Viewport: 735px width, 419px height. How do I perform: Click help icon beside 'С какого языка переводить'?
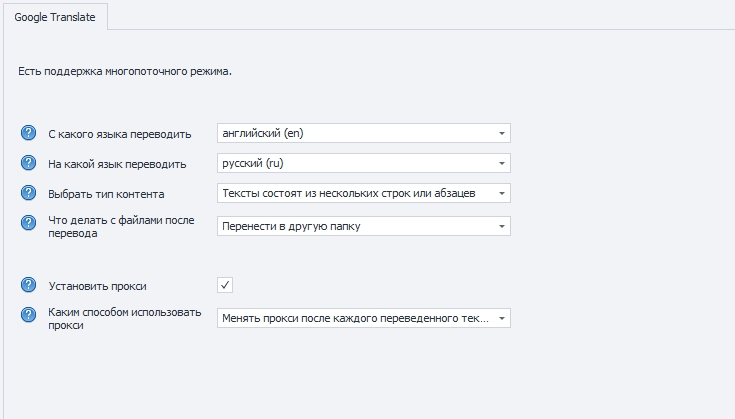(x=29, y=133)
